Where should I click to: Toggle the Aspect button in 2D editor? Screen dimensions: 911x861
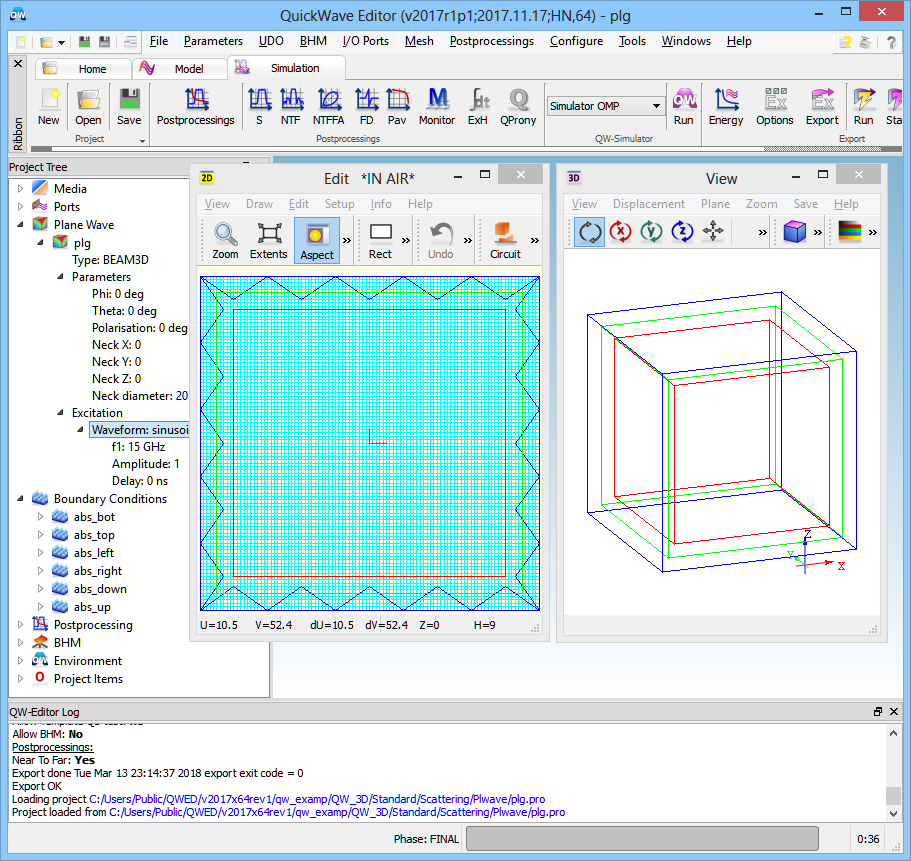click(x=317, y=240)
